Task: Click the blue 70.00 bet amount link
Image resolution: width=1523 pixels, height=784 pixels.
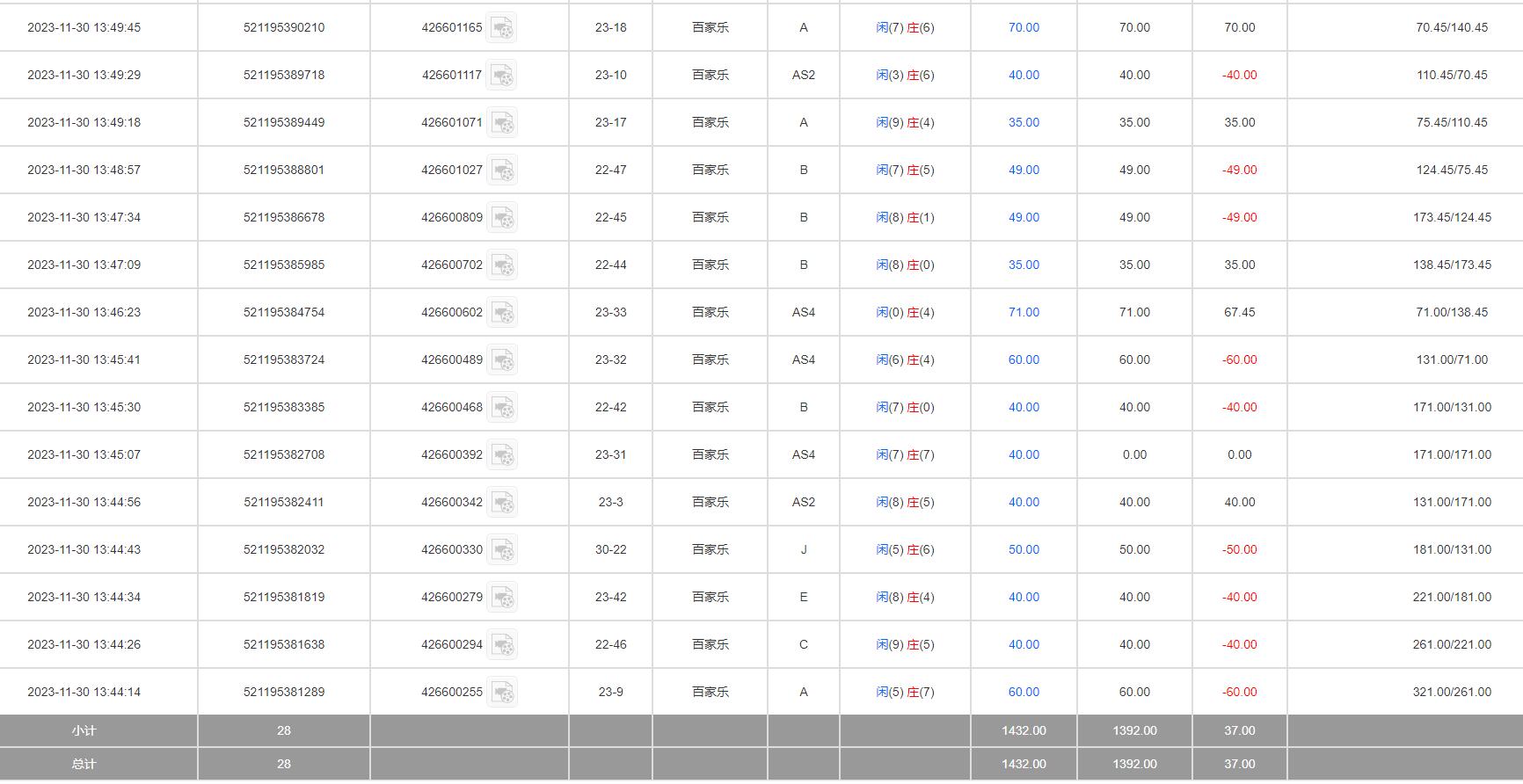Action: 1024,28
